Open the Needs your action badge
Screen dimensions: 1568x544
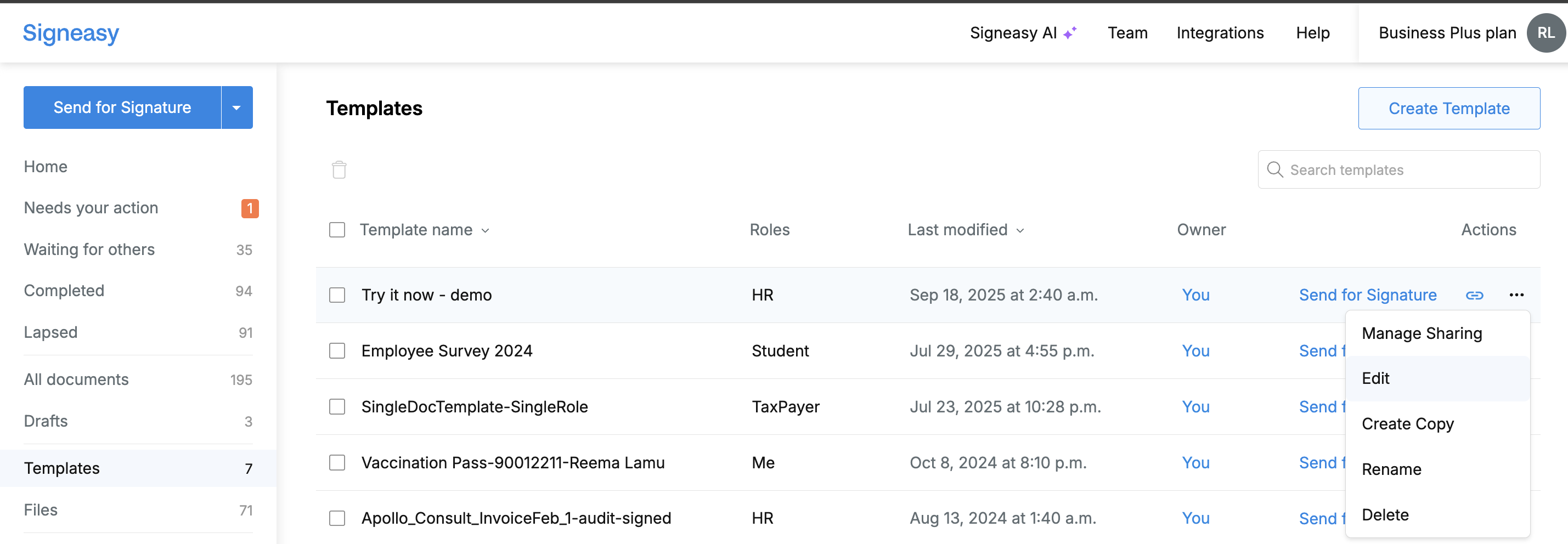coord(250,208)
